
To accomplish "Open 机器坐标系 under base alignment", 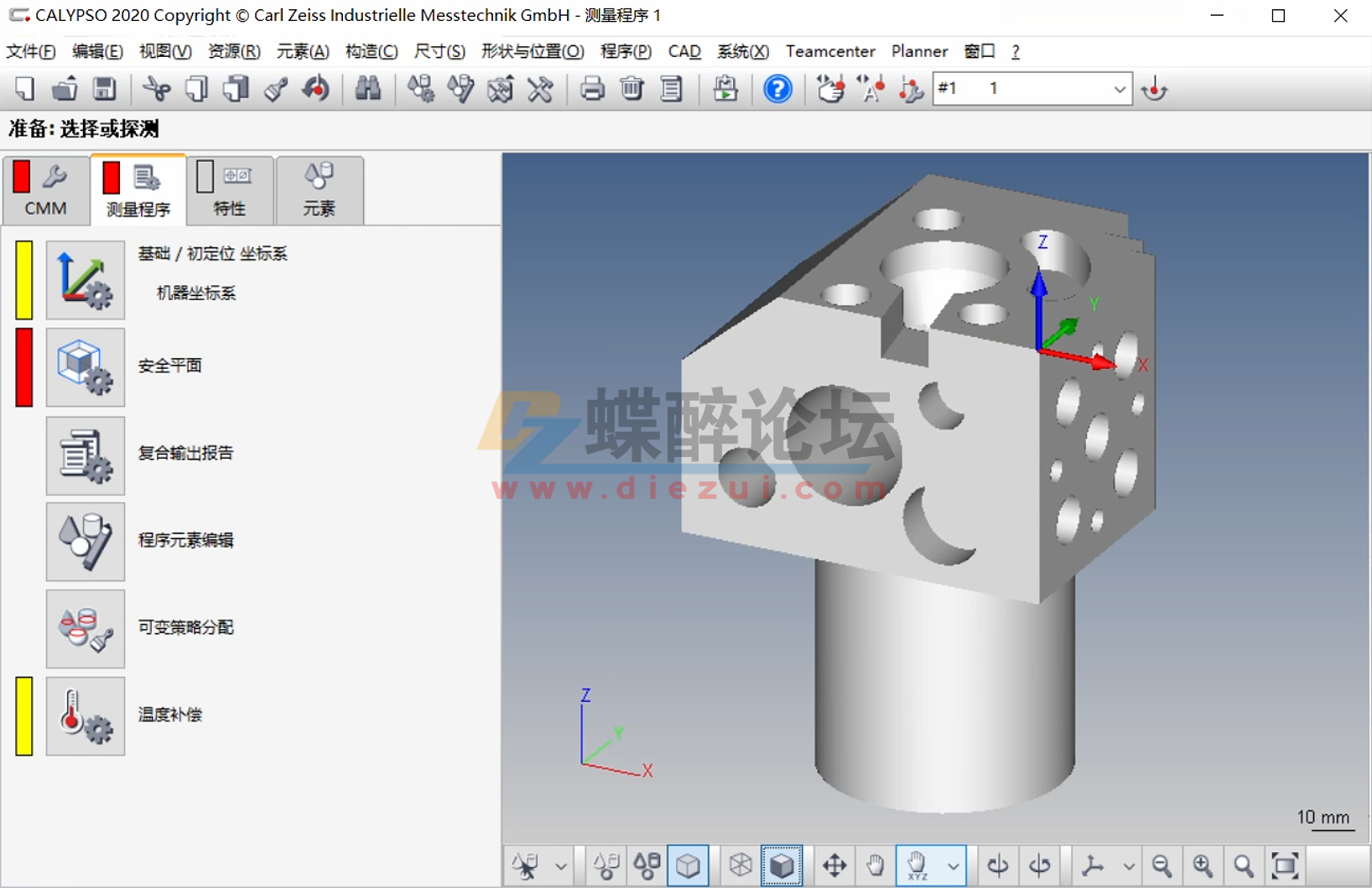I will tap(195, 293).
